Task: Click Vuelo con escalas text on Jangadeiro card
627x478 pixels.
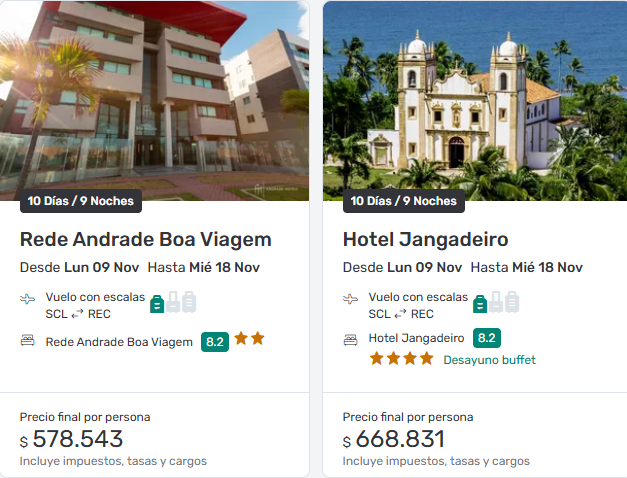Action: (x=418, y=297)
